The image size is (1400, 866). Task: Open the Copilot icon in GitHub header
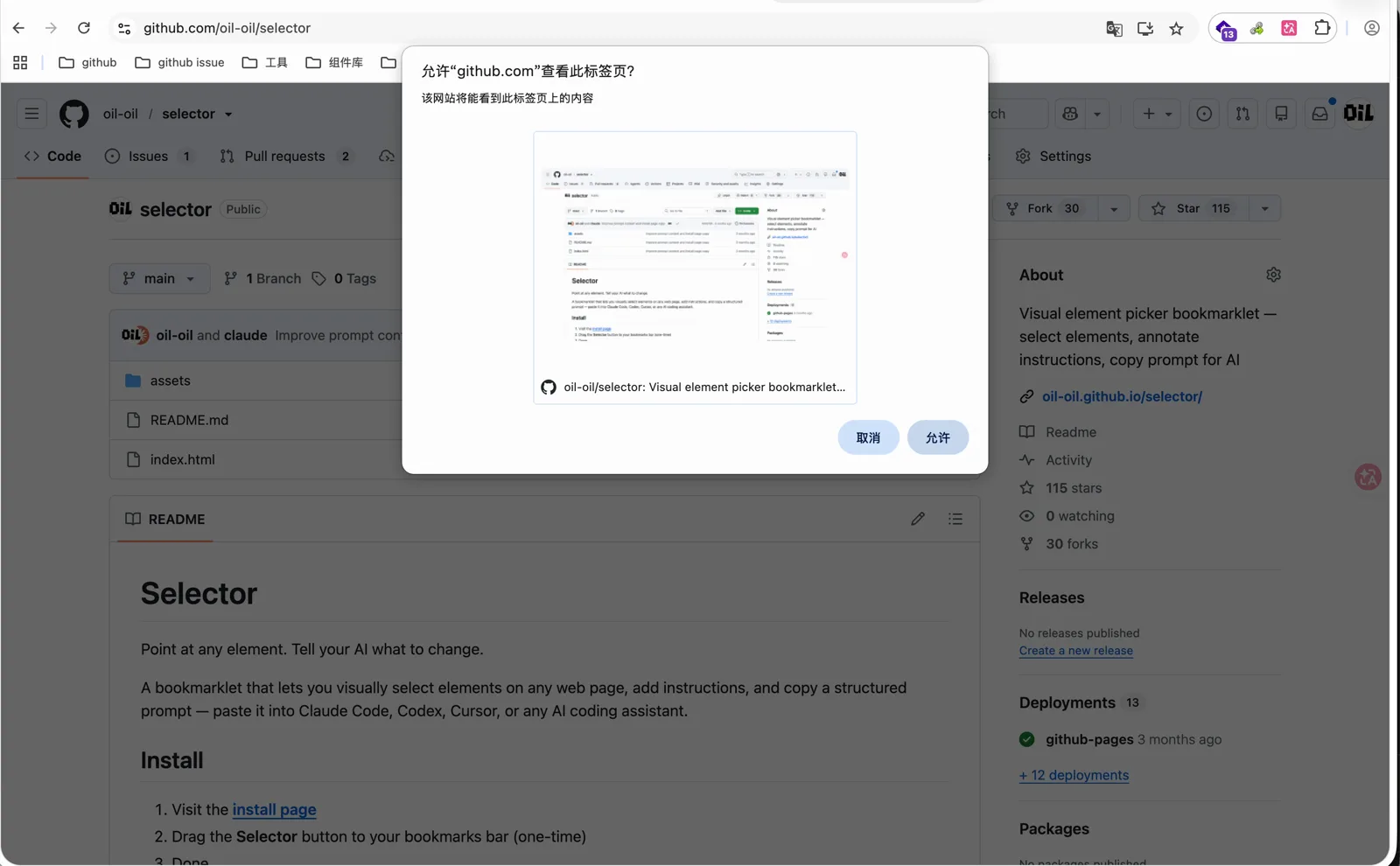[x=1070, y=114]
